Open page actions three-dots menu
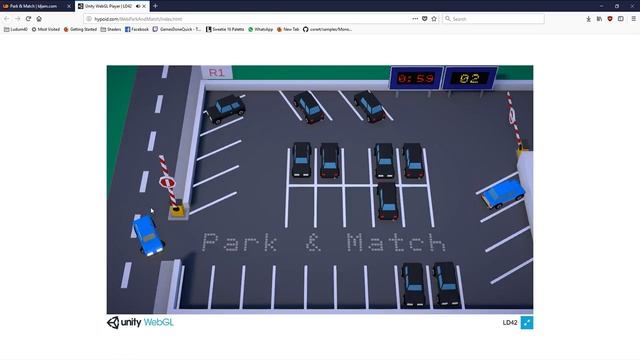This screenshot has width=640, height=360. click(x=415, y=19)
